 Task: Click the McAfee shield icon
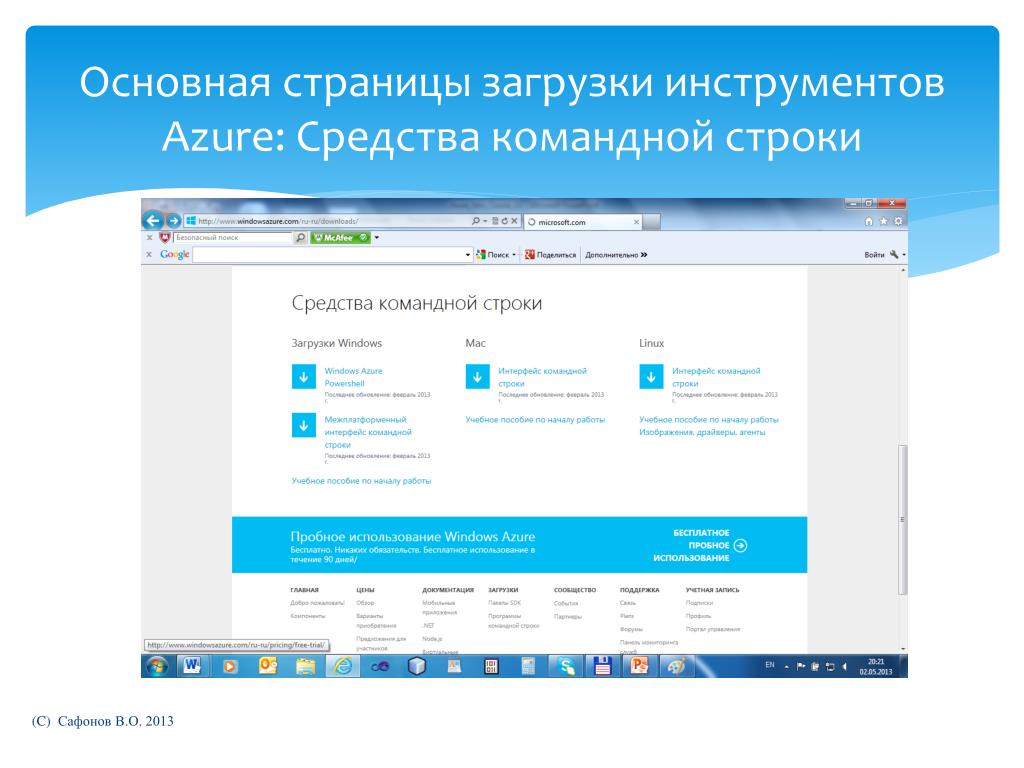click(165, 238)
